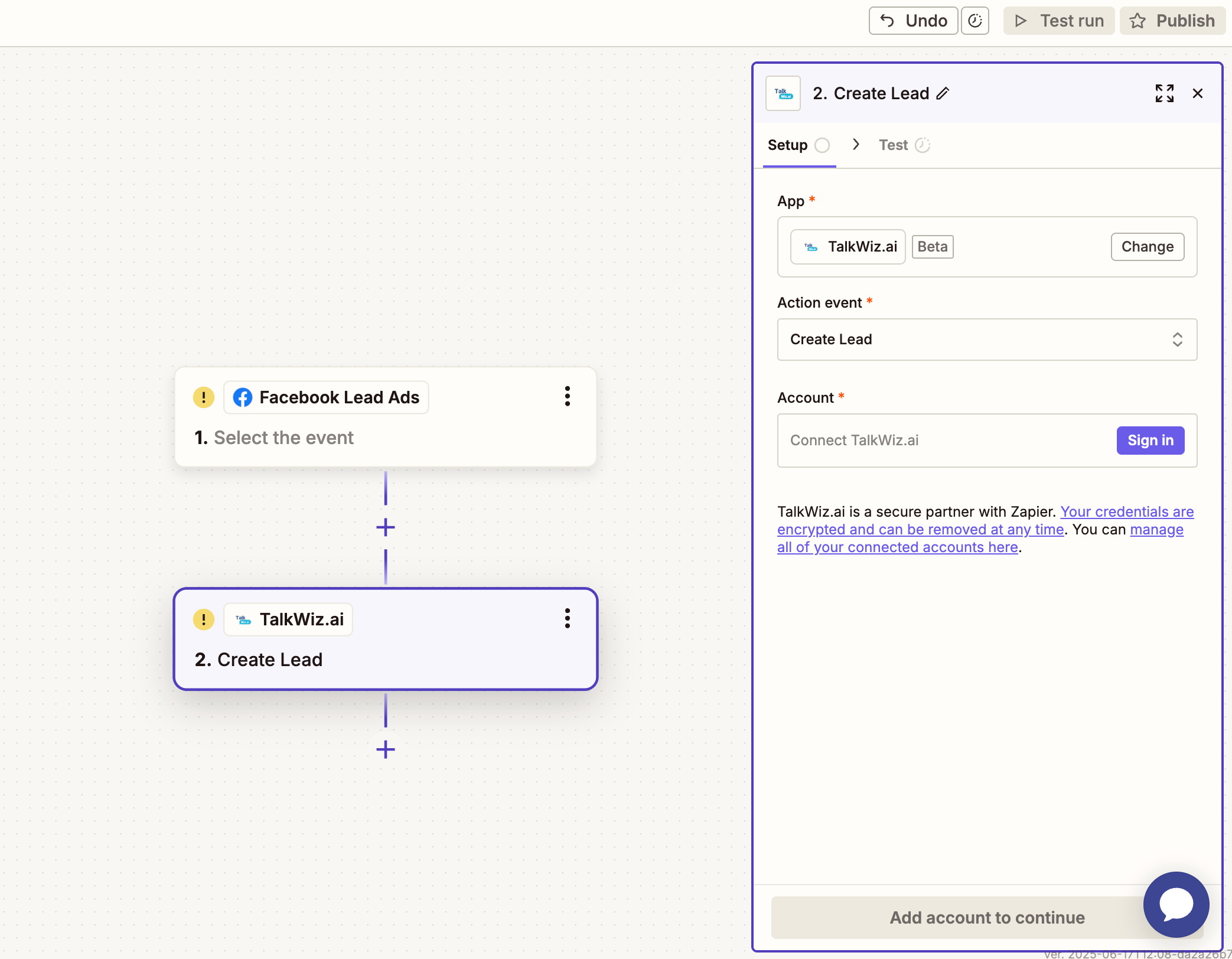Screen dimensions: 1232x959
Task: Click the TalkWiz.ai chip on step 2
Action: 288,619
